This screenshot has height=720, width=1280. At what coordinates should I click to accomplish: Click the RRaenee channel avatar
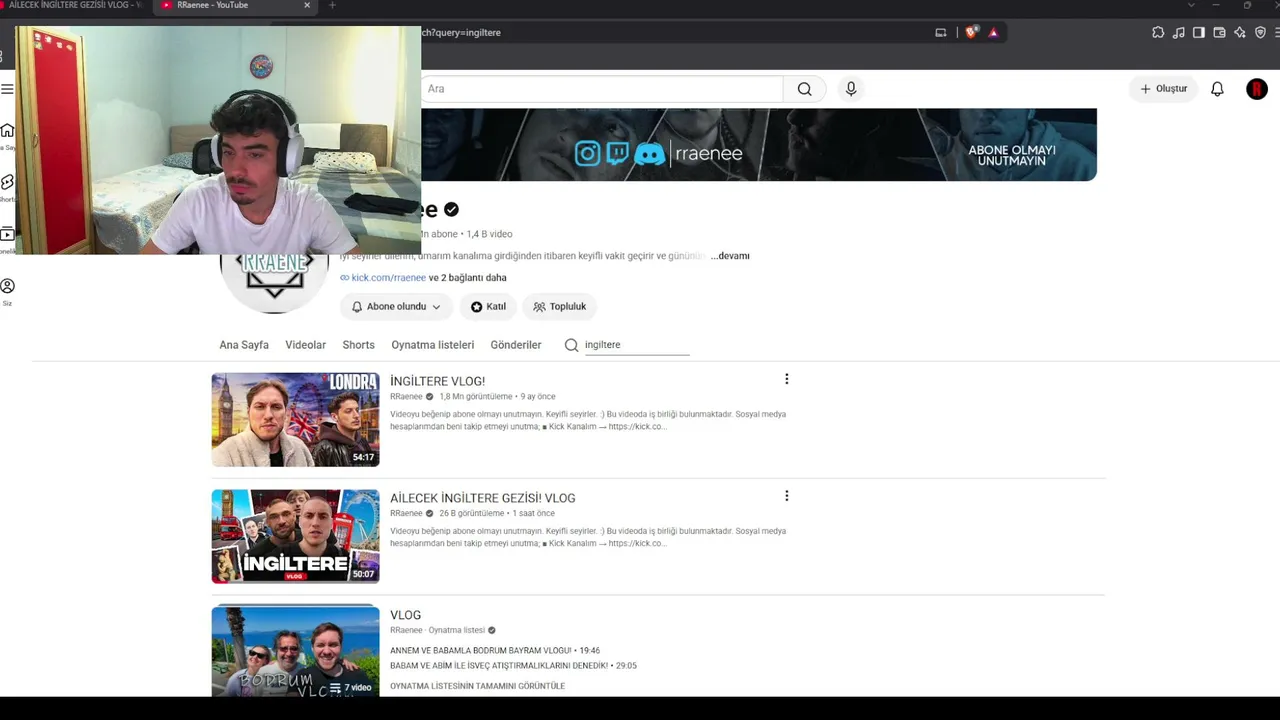pos(274,283)
